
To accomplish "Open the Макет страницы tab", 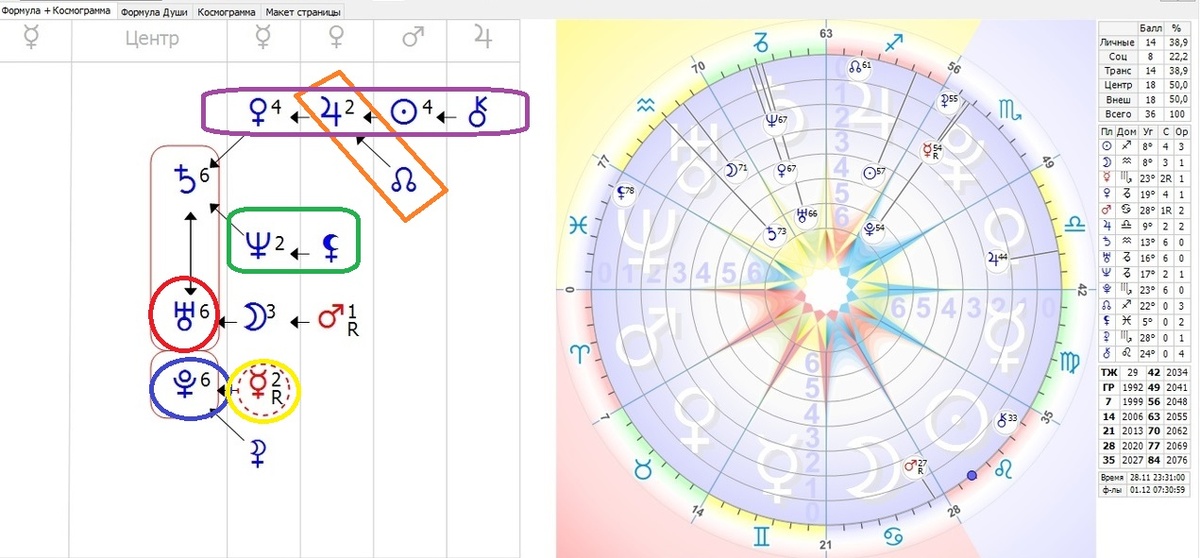I will click(x=304, y=14).
